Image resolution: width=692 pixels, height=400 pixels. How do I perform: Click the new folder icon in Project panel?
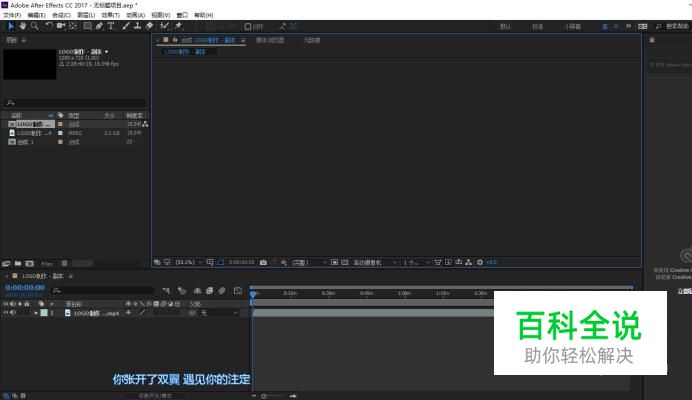18,264
